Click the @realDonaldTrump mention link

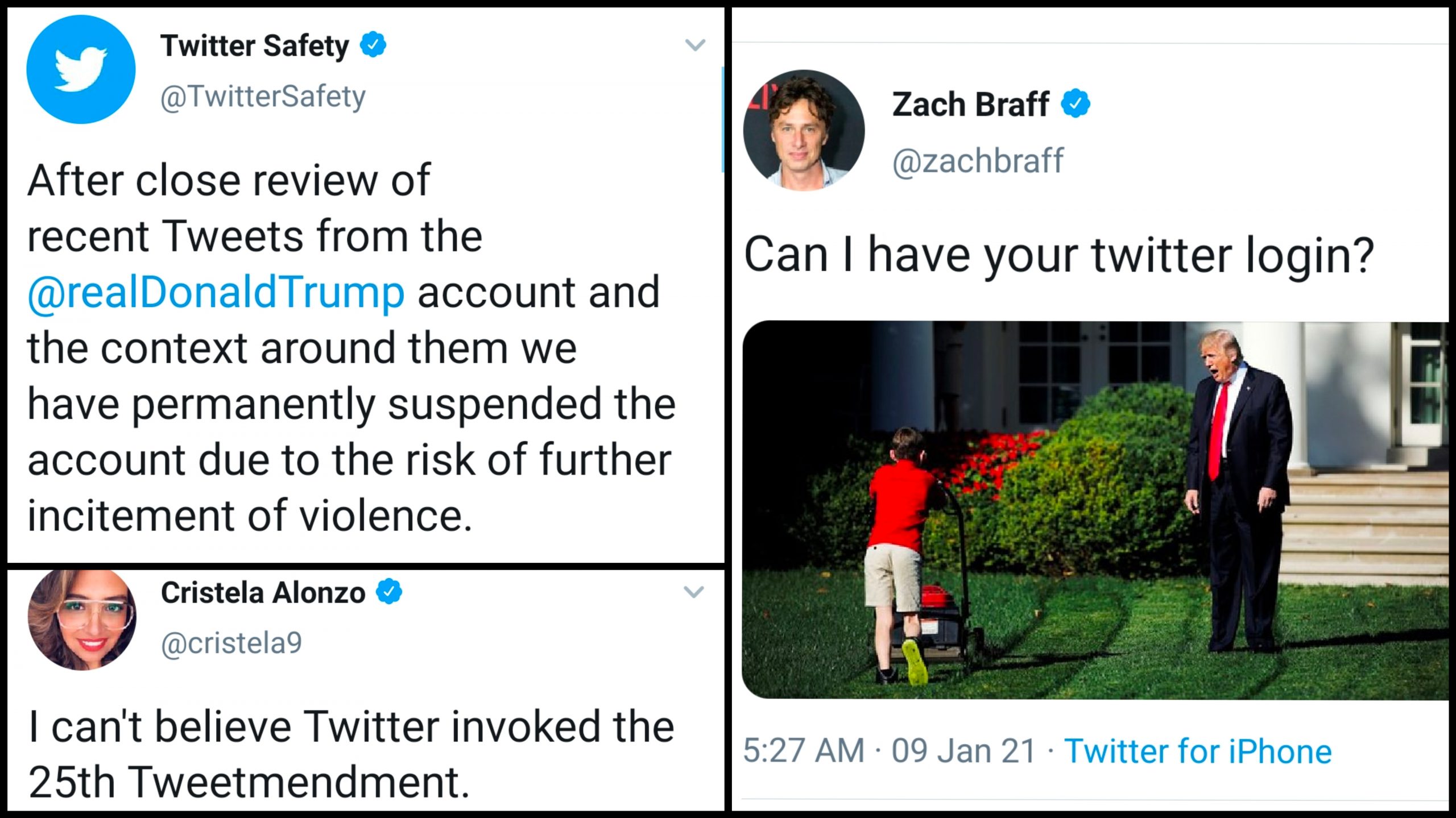(216, 292)
